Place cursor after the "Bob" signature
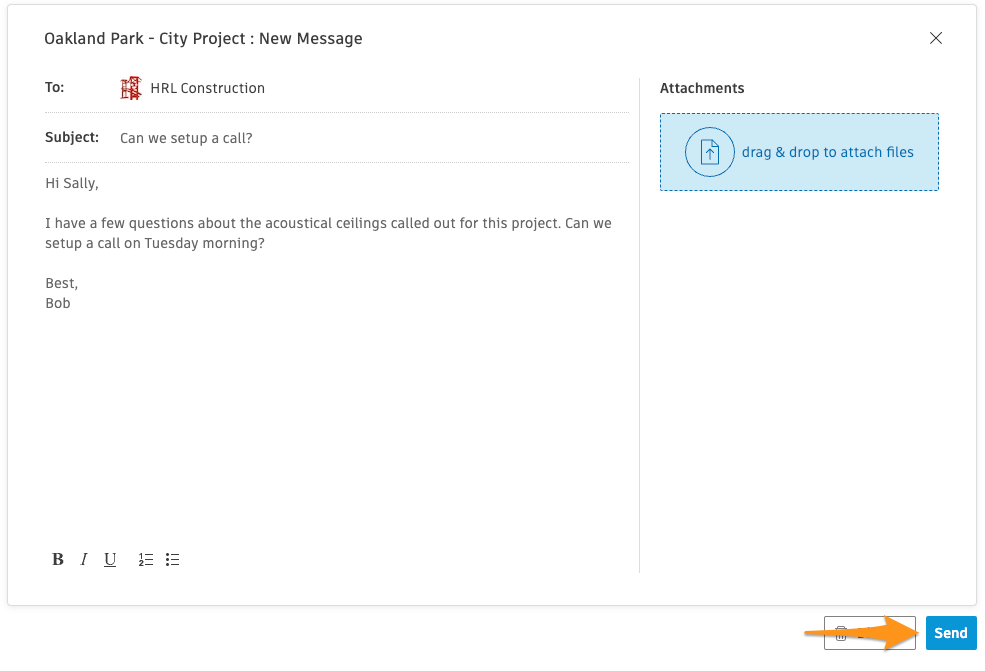985x671 pixels. coord(71,303)
